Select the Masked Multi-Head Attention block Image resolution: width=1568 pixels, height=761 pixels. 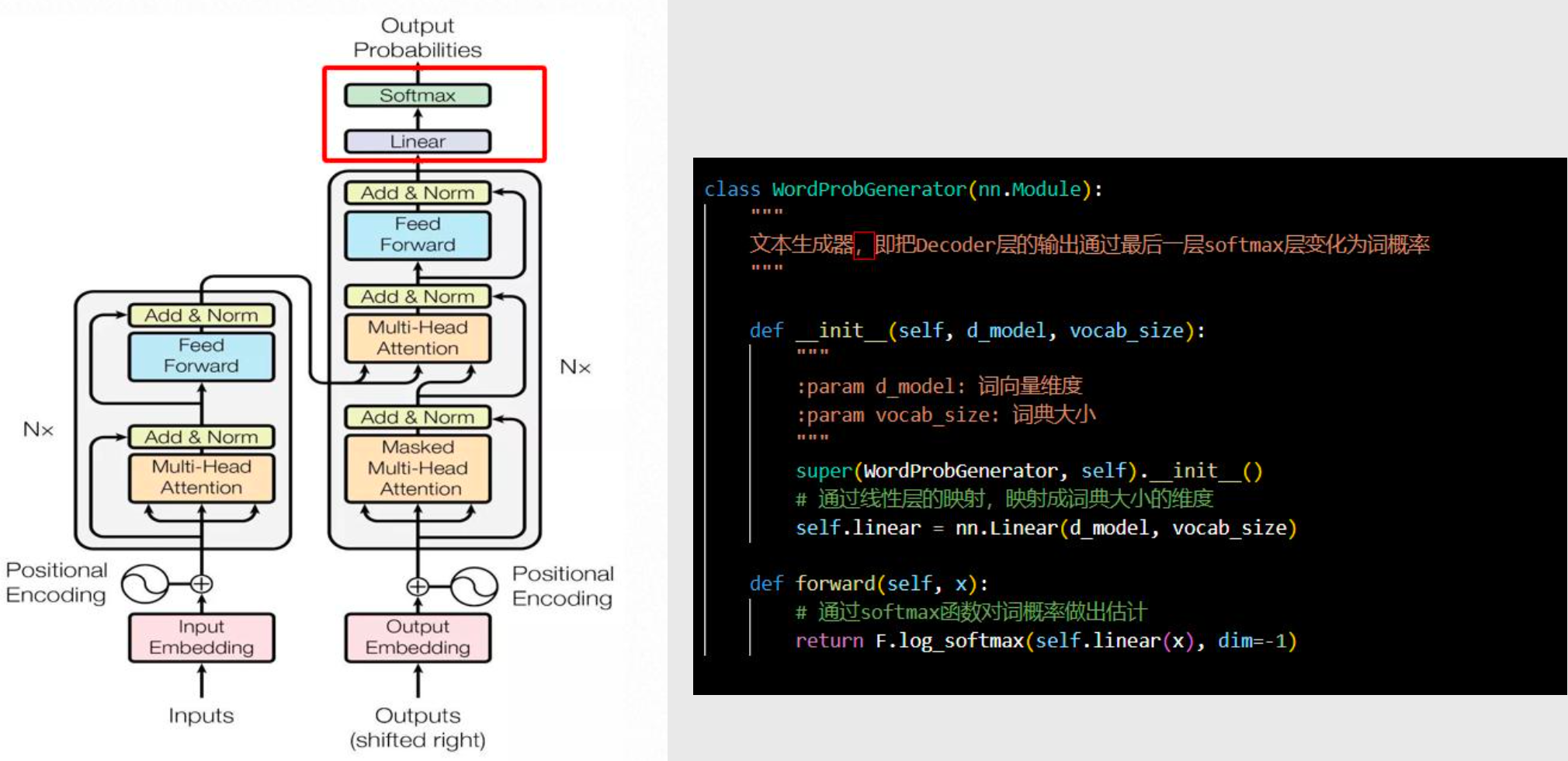click(418, 468)
